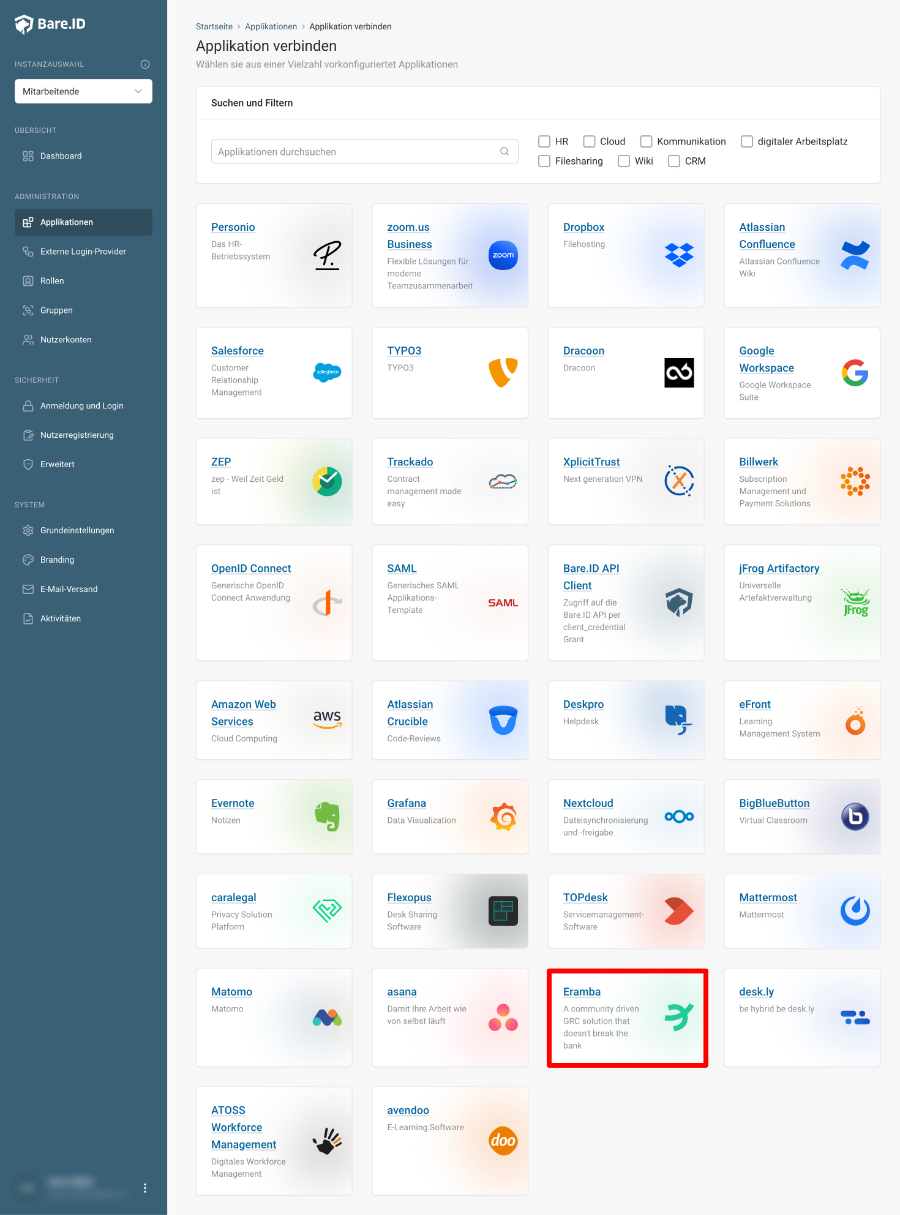Image resolution: width=900 pixels, height=1215 pixels.
Task: Open the desk.ly application link
Action: tap(757, 992)
